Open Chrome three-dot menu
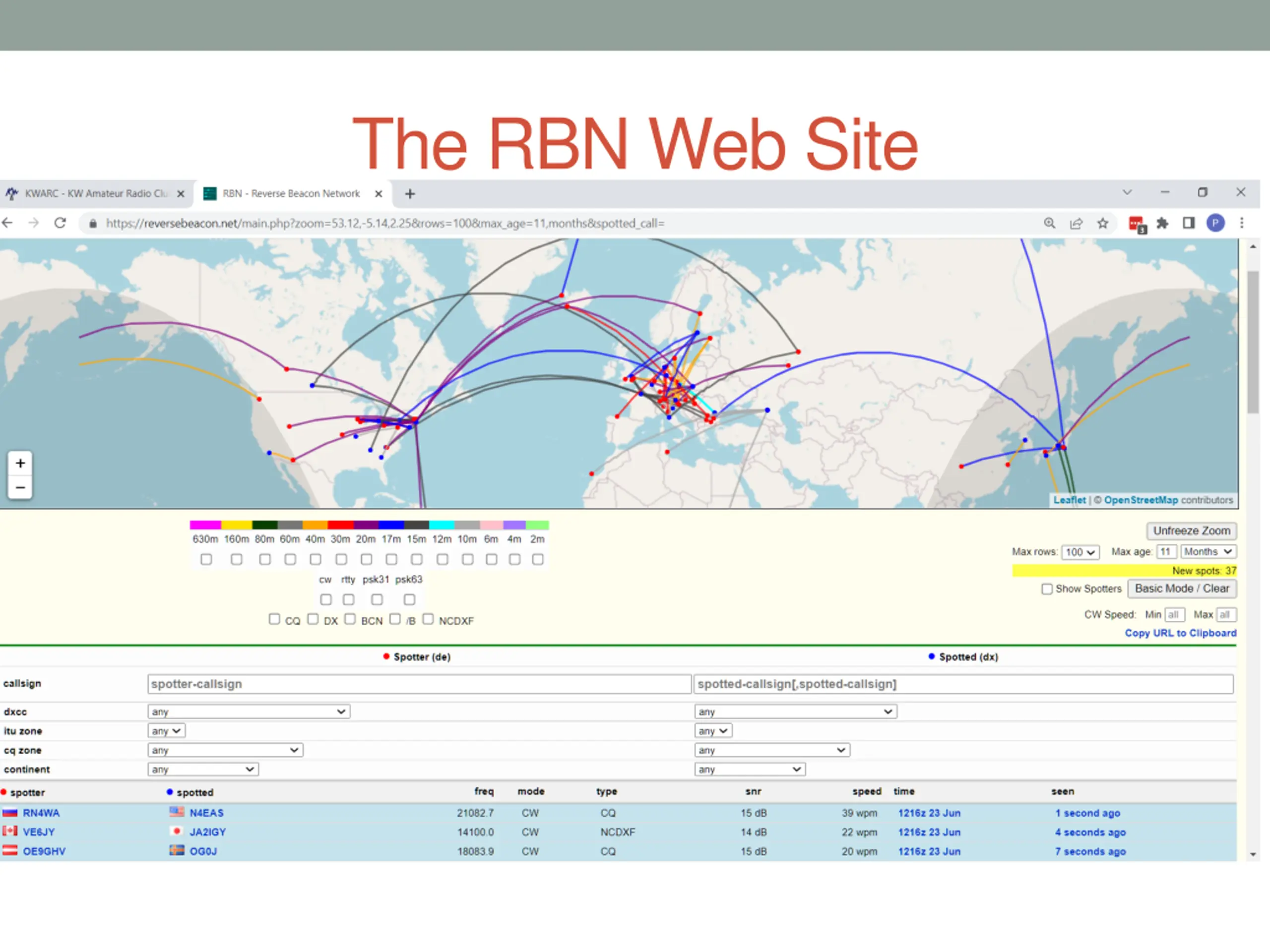Screen dimensions: 1270x952 pos(1242,223)
